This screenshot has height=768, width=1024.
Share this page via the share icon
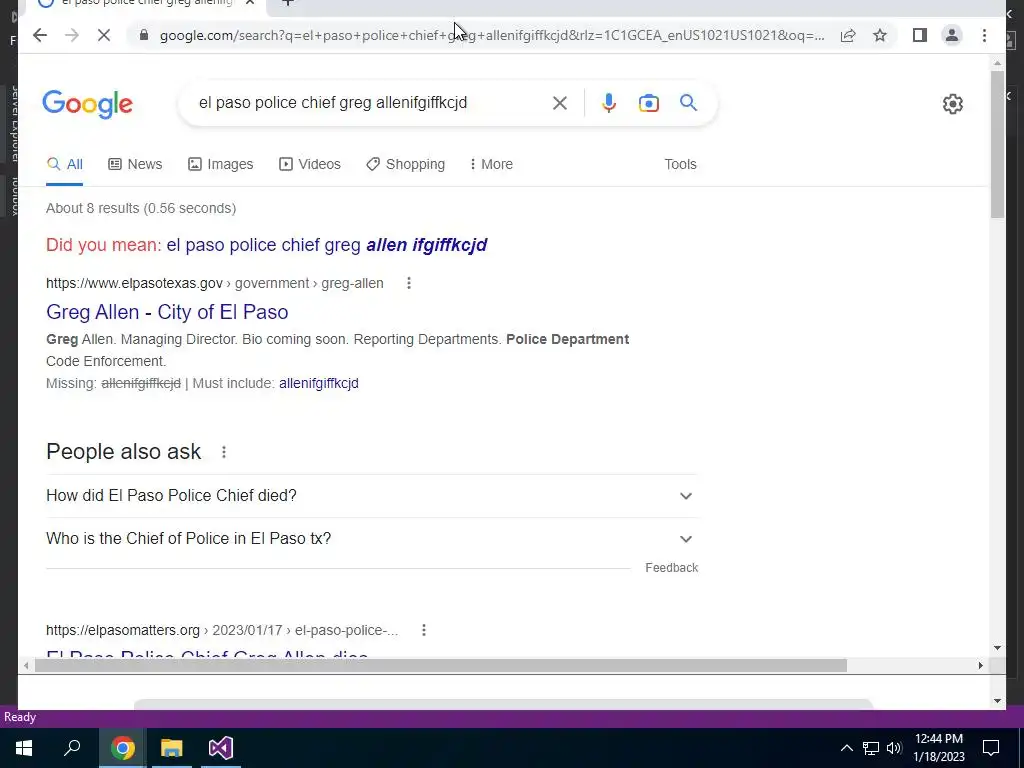tap(848, 35)
